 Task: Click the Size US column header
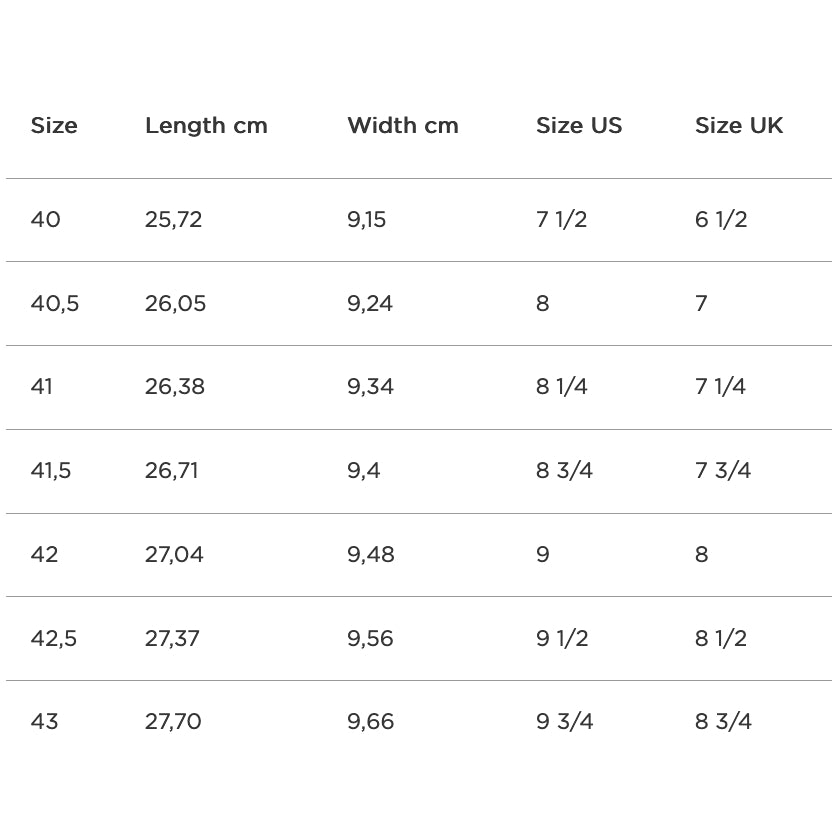[x=578, y=126]
